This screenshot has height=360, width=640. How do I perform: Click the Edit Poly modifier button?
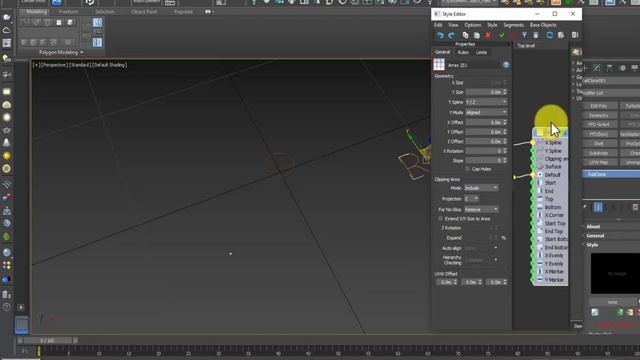(x=599, y=106)
